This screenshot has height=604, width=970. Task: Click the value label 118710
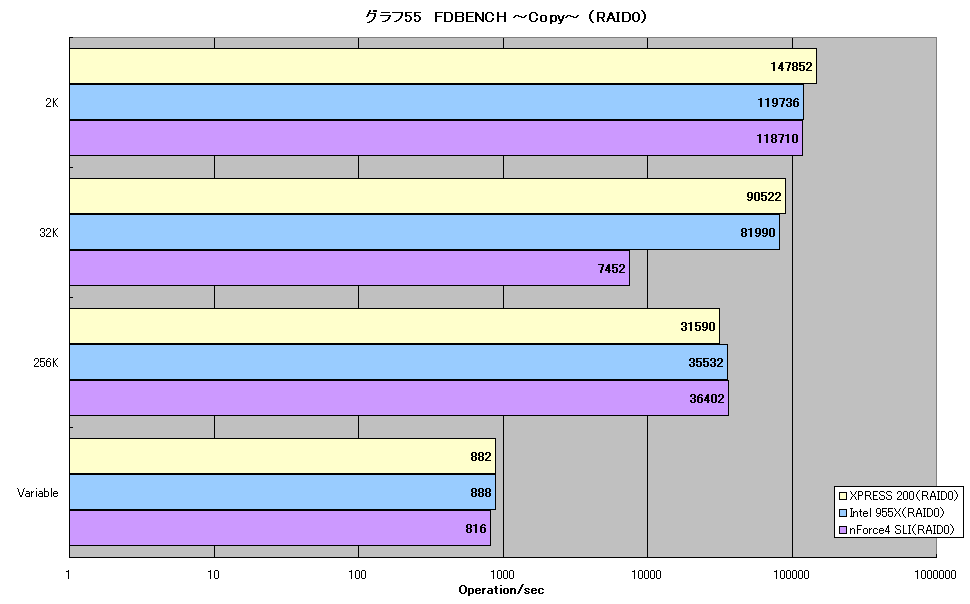tap(777, 139)
